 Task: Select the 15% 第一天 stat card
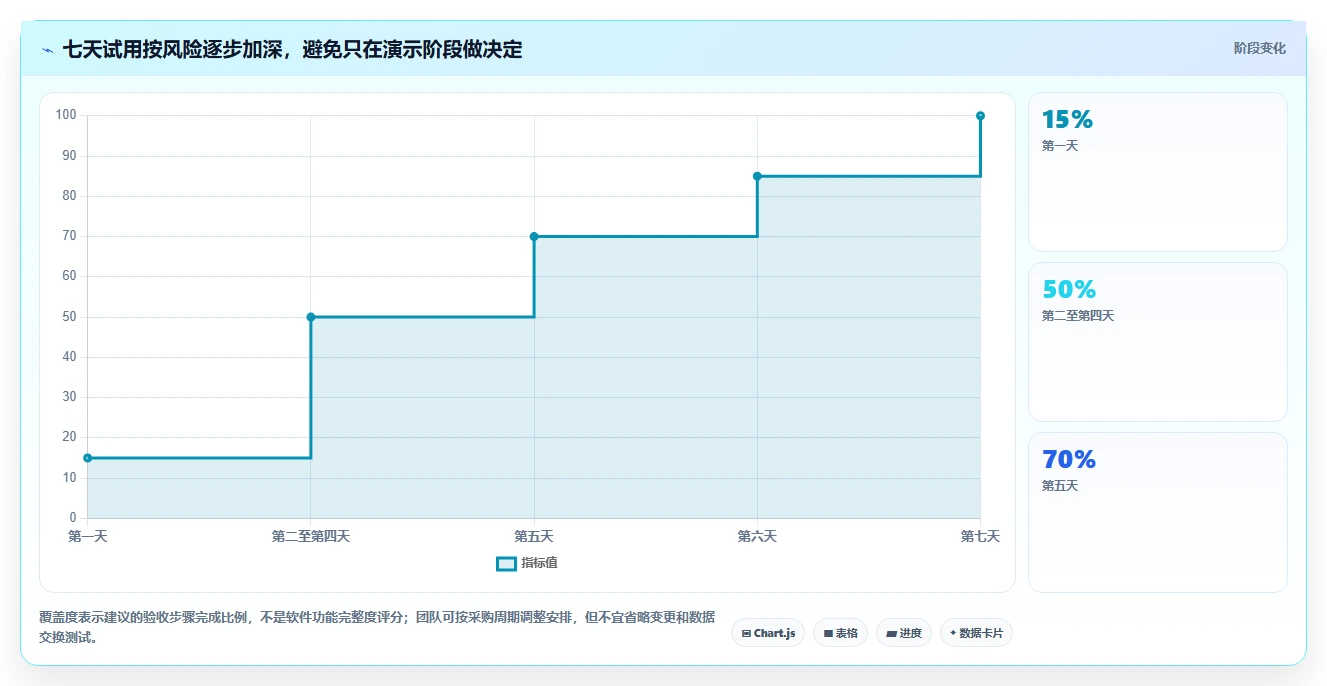[1158, 172]
